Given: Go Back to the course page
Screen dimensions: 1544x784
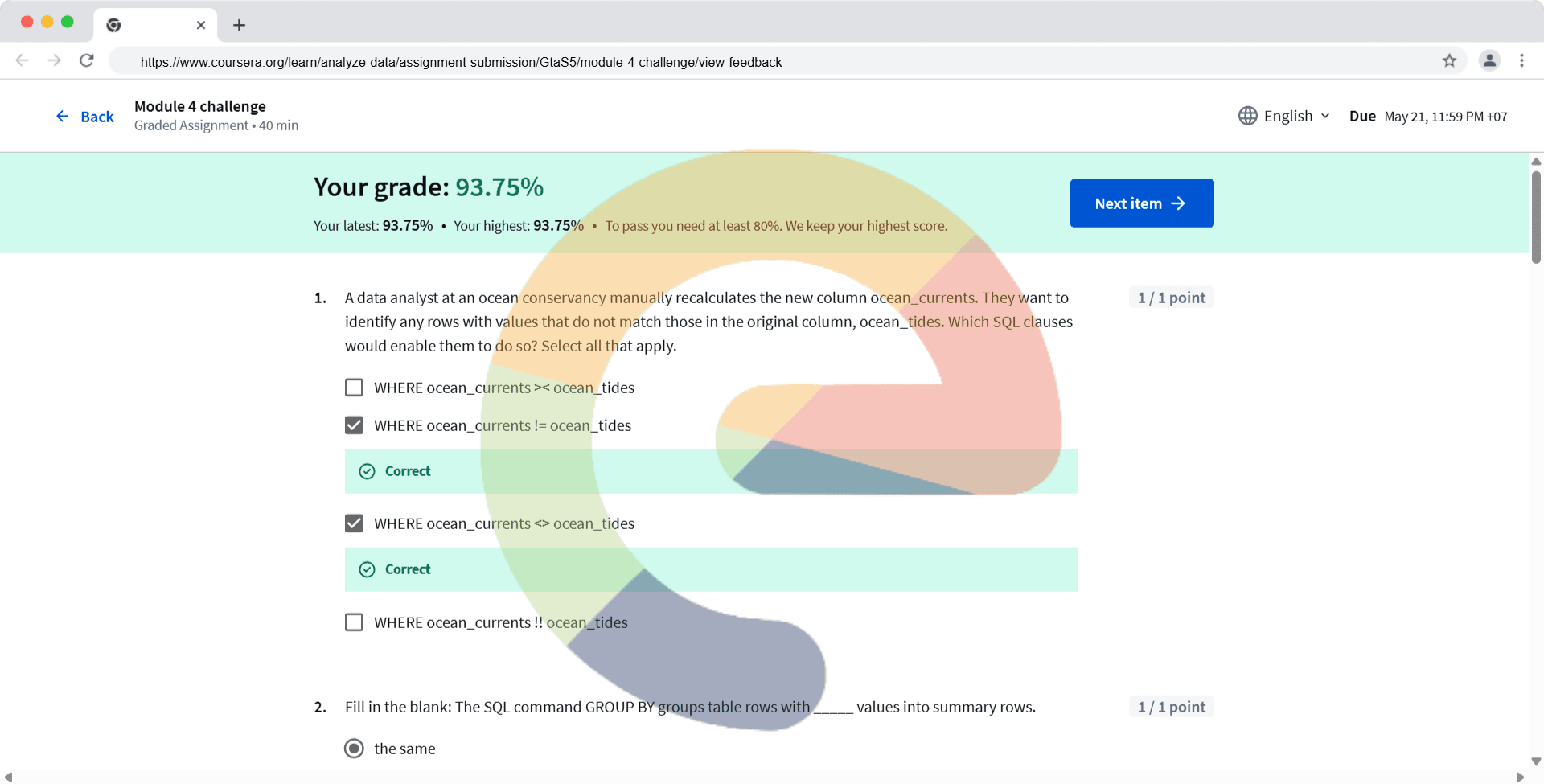Looking at the screenshot, I should [85, 117].
